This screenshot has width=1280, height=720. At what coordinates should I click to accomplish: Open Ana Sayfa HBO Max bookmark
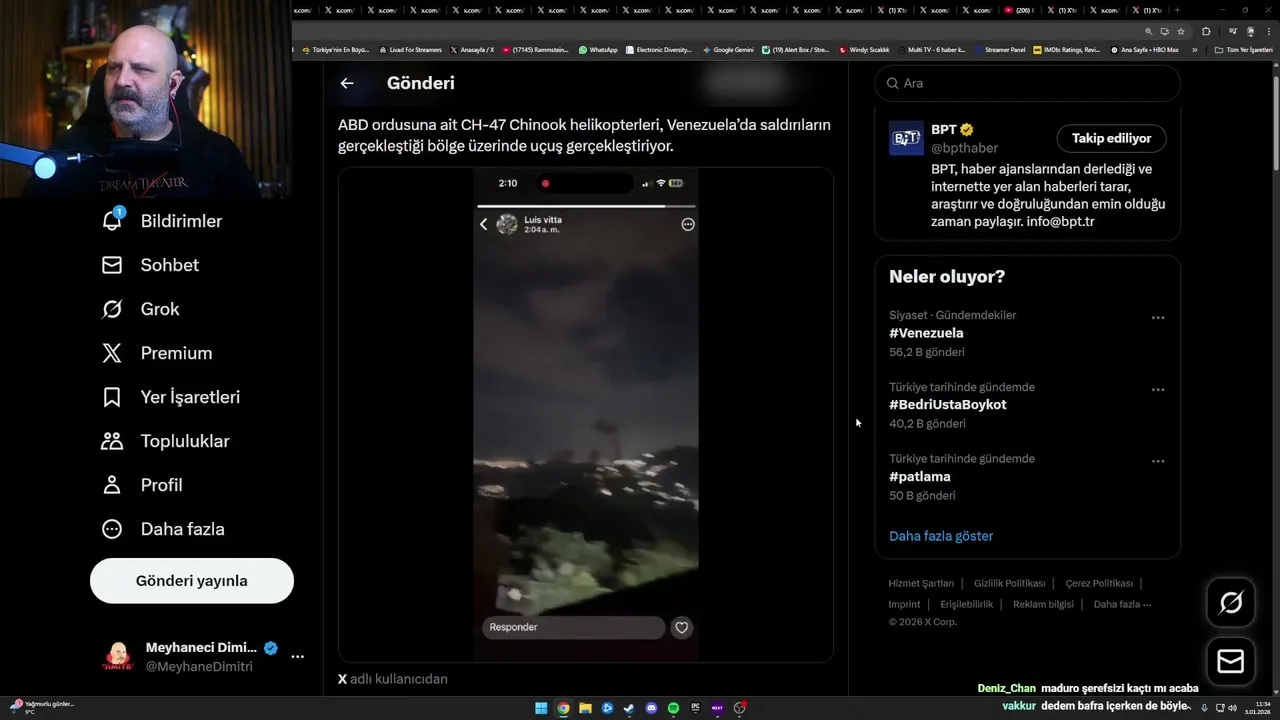click(x=1145, y=49)
